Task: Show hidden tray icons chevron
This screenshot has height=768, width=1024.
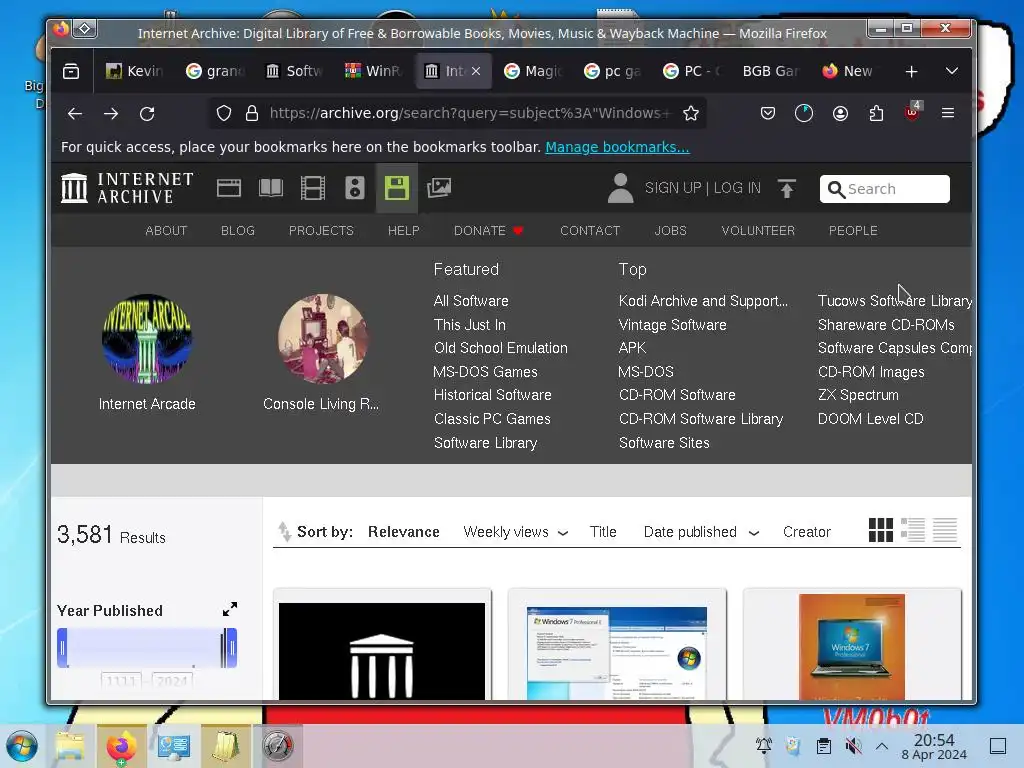Action: (882, 746)
